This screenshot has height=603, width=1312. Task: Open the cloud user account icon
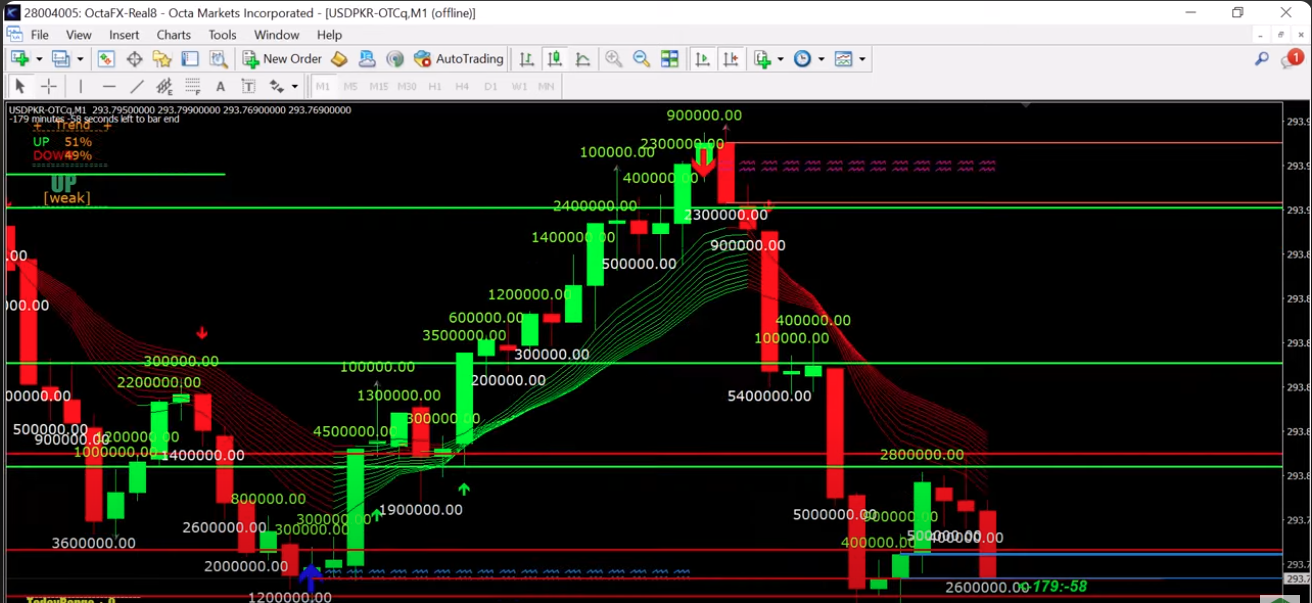pyautogui.click(x=367, y=59)
